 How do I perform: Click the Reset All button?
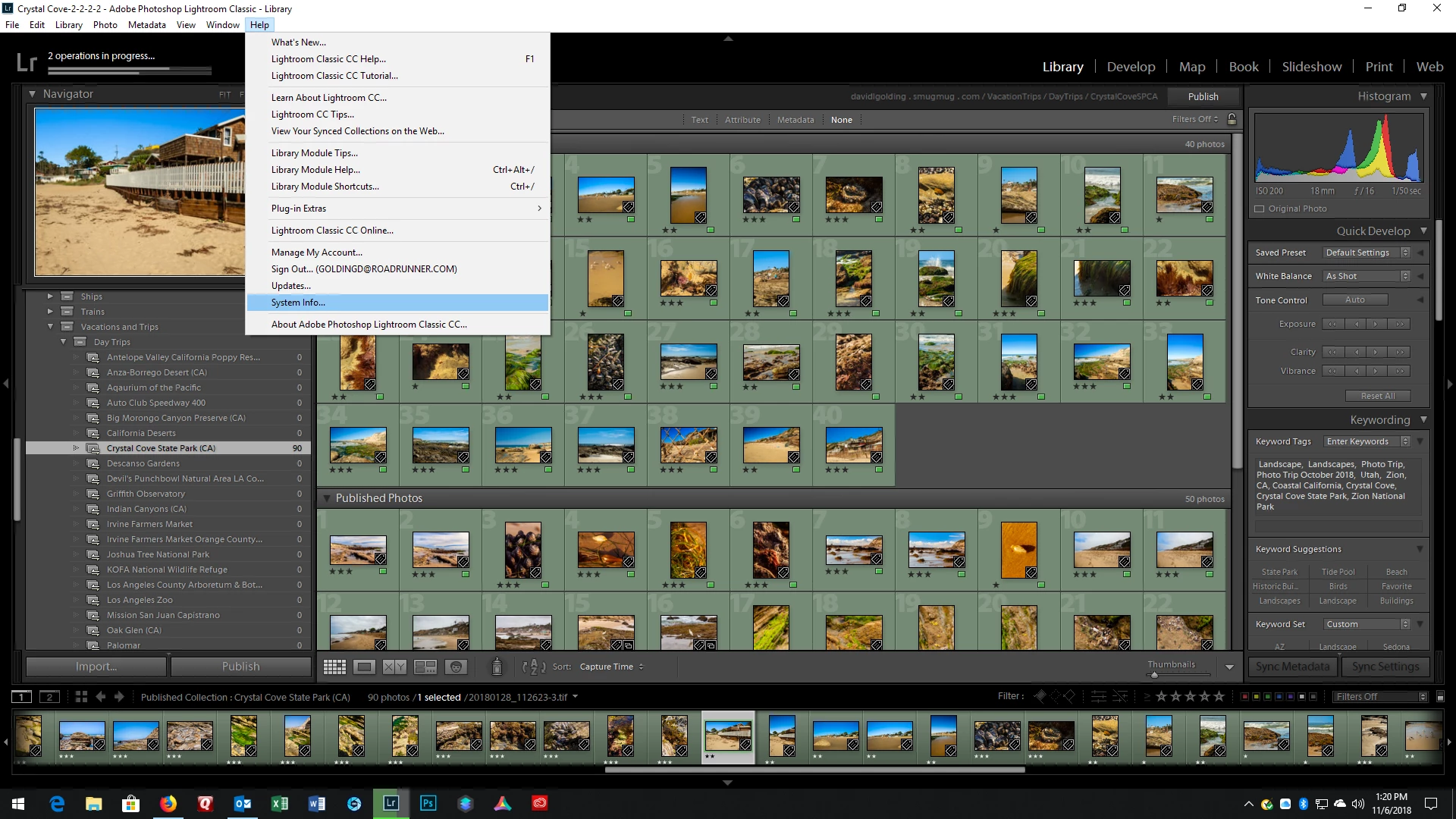pyautogui.click(x=1377, y=396)
